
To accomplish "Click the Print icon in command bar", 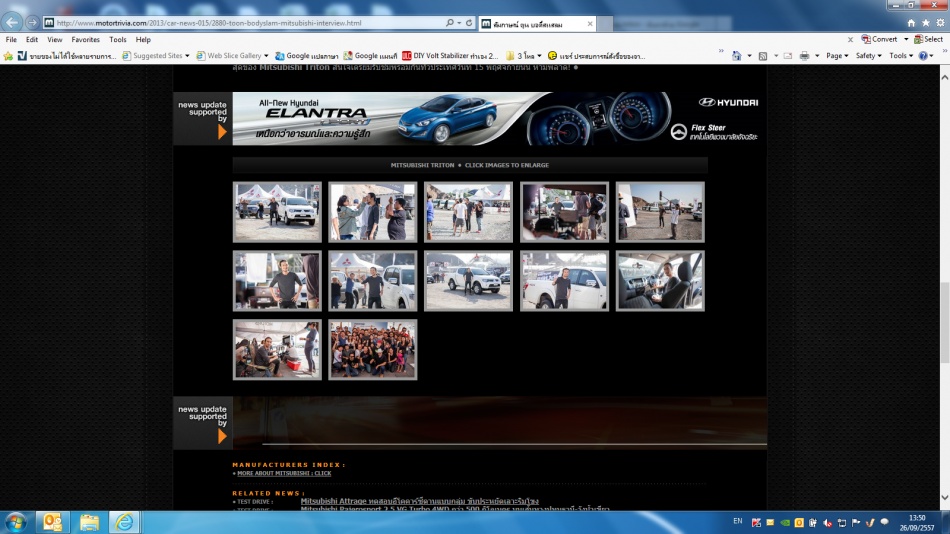I will 804,56.
